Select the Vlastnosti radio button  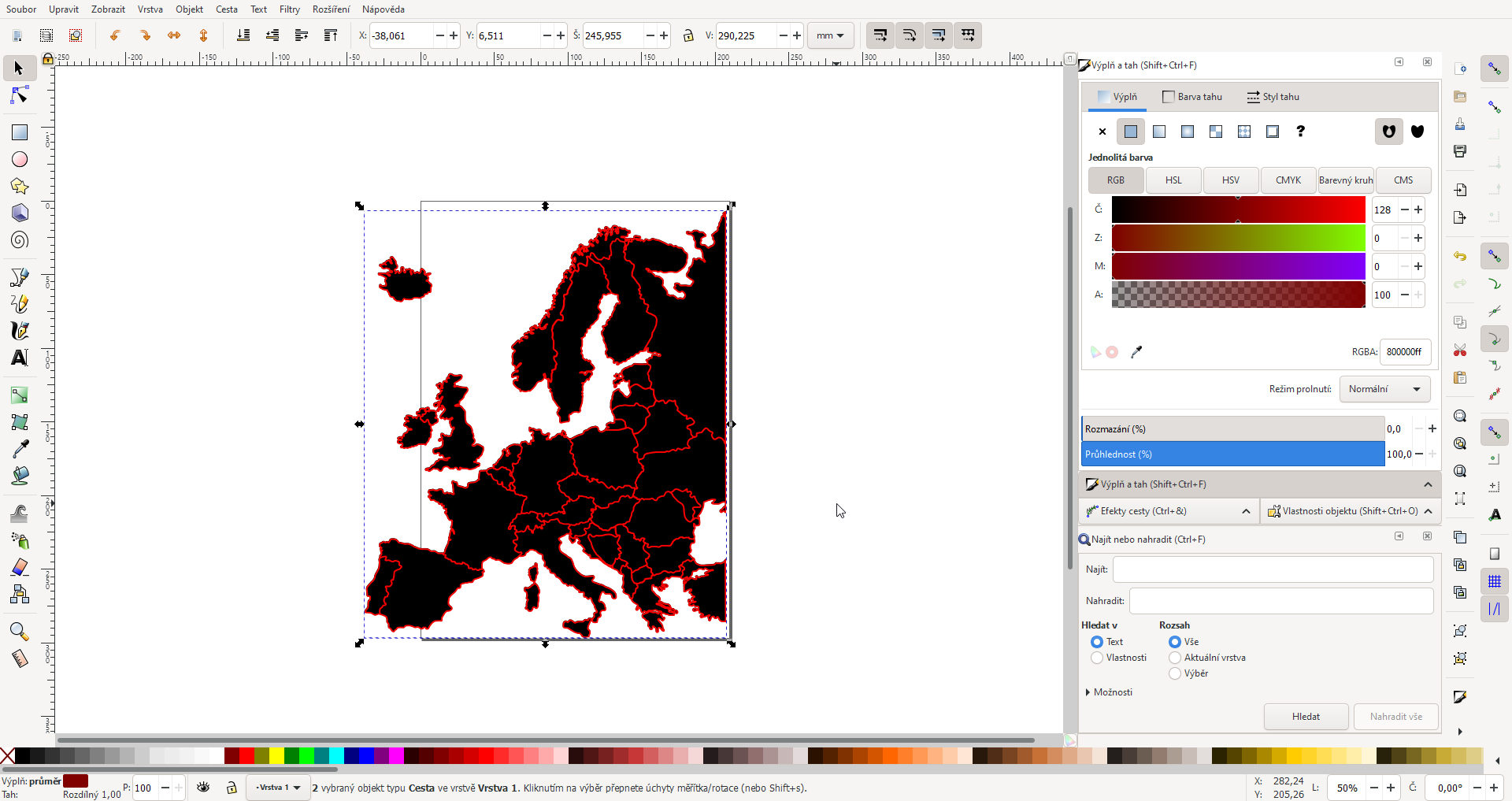coord(1096,658)
